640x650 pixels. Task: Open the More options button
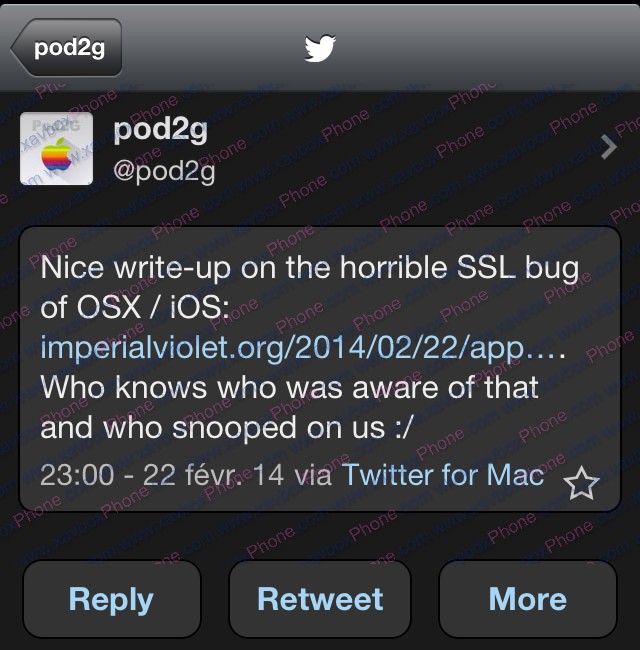click(x=528, y=599)
